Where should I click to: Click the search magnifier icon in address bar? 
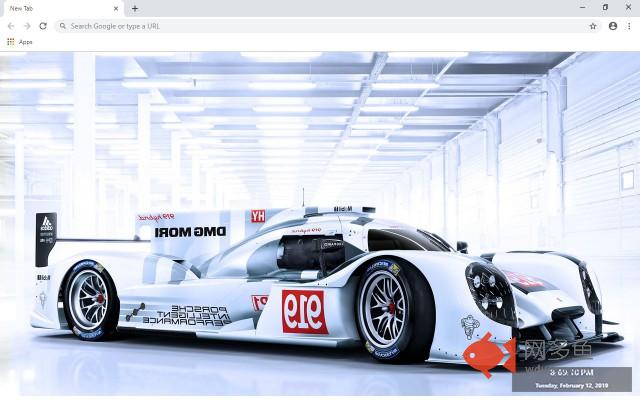pos(62,26)
